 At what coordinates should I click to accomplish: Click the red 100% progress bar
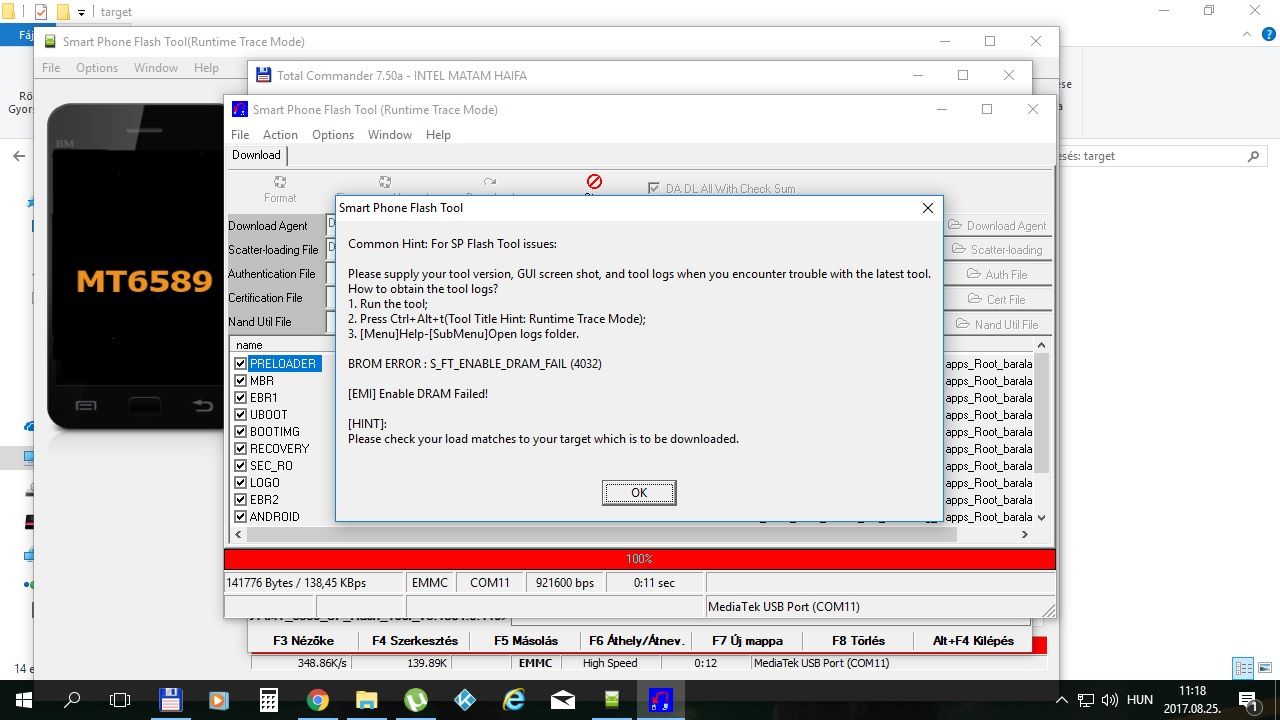point(639,559)
